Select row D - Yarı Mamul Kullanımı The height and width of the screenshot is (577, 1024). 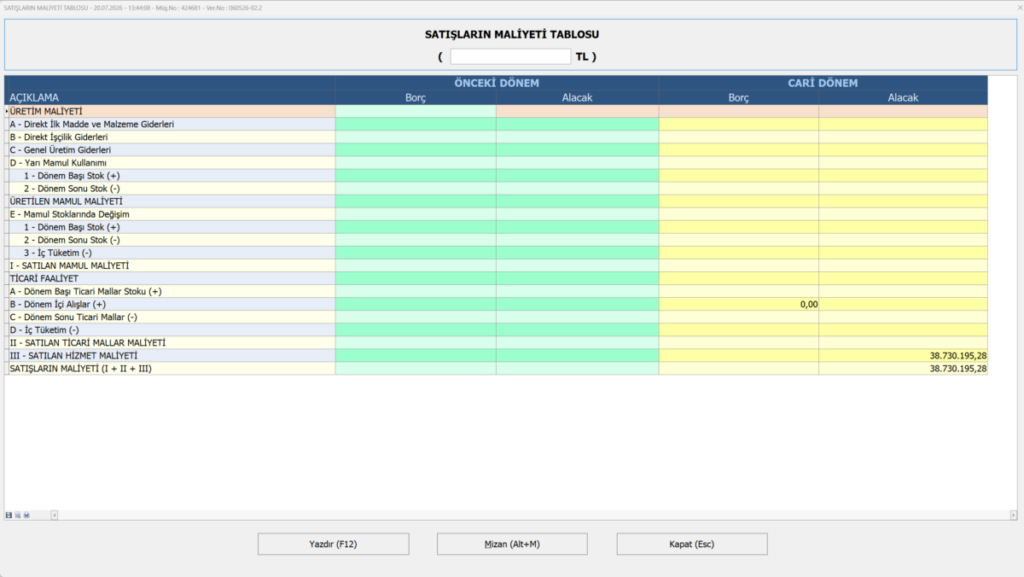pos(496,163)
